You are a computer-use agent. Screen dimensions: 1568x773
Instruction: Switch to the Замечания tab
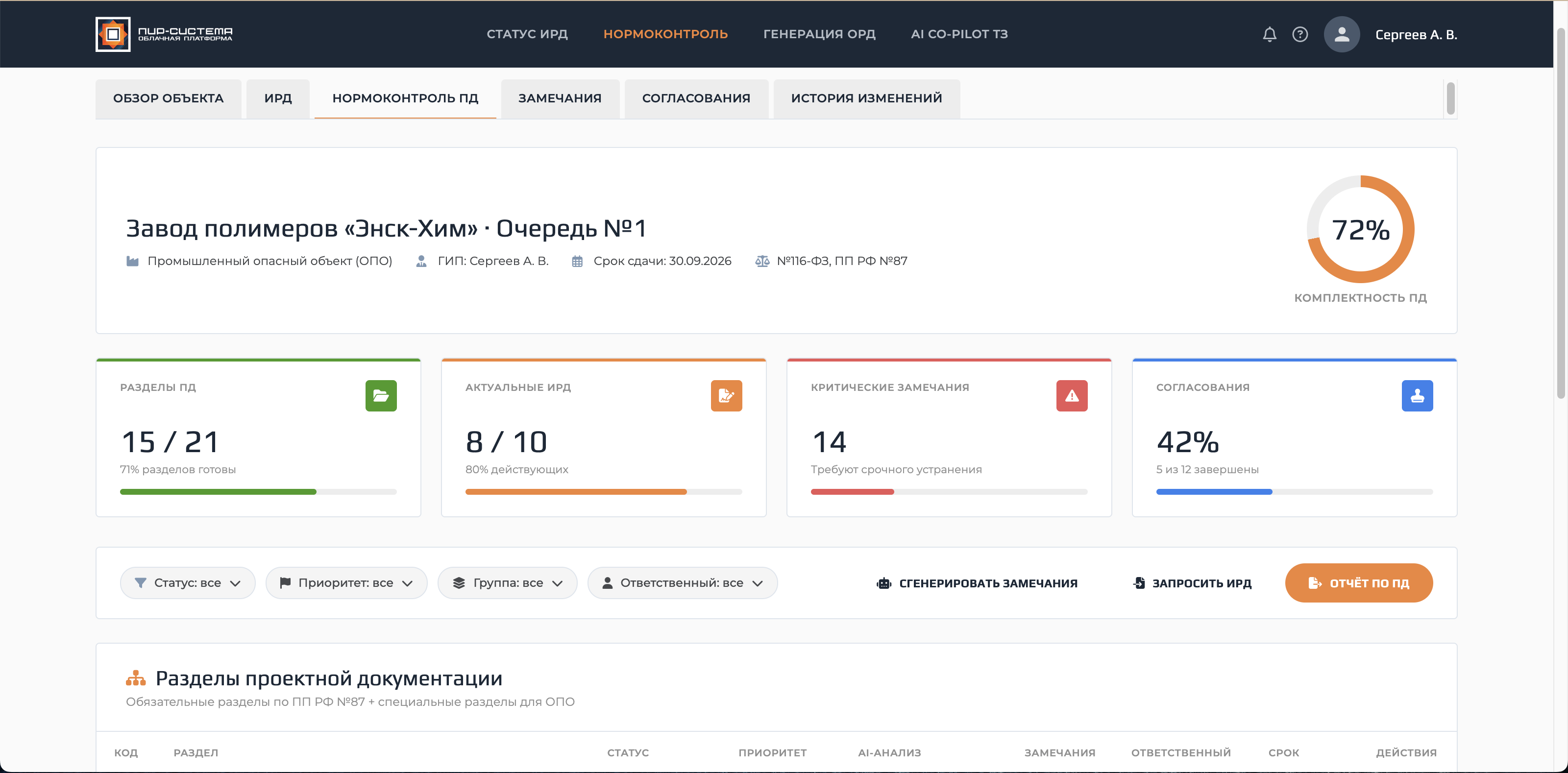560,98
